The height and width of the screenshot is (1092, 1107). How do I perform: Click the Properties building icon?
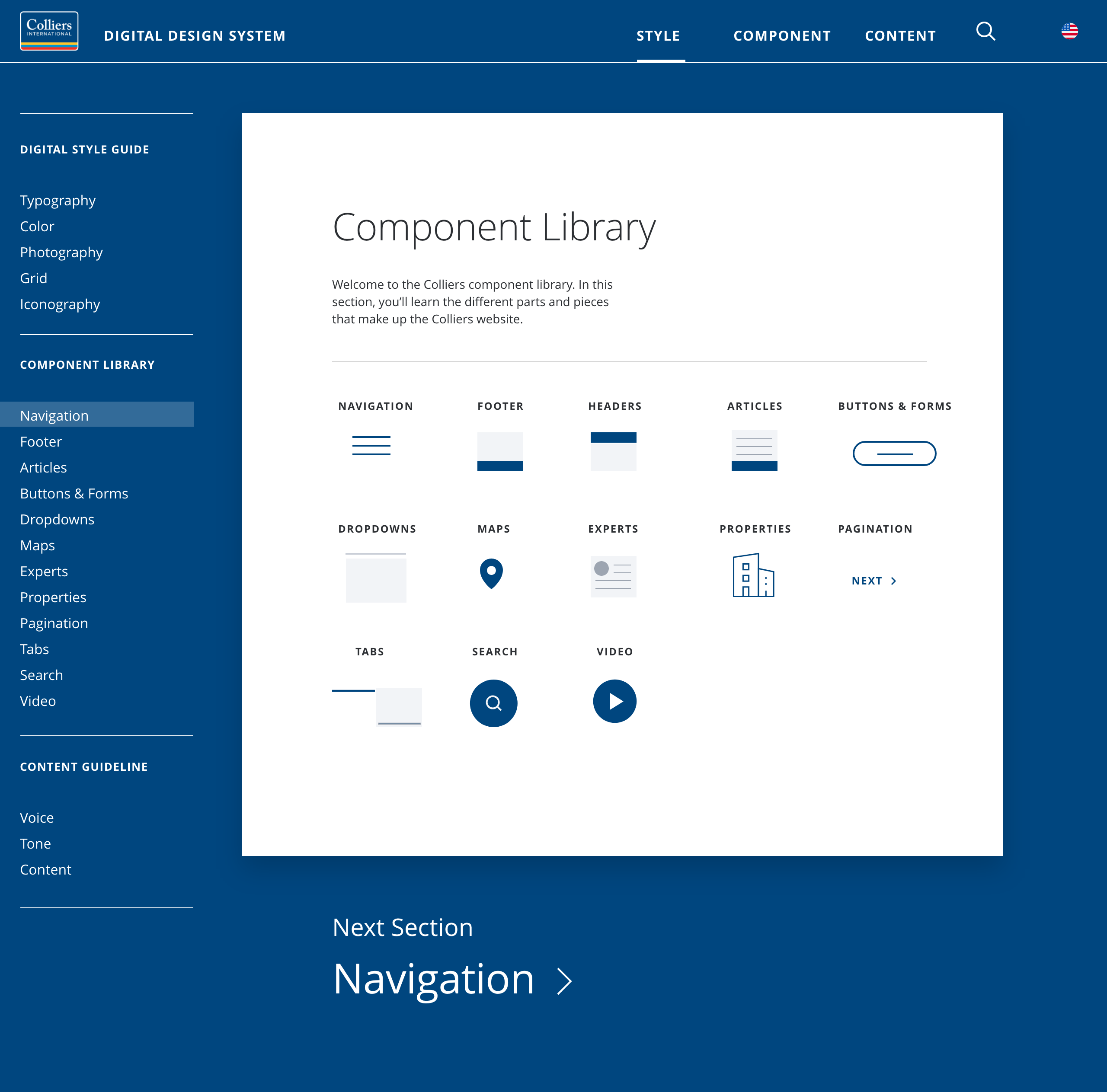(x=753, y=575)
